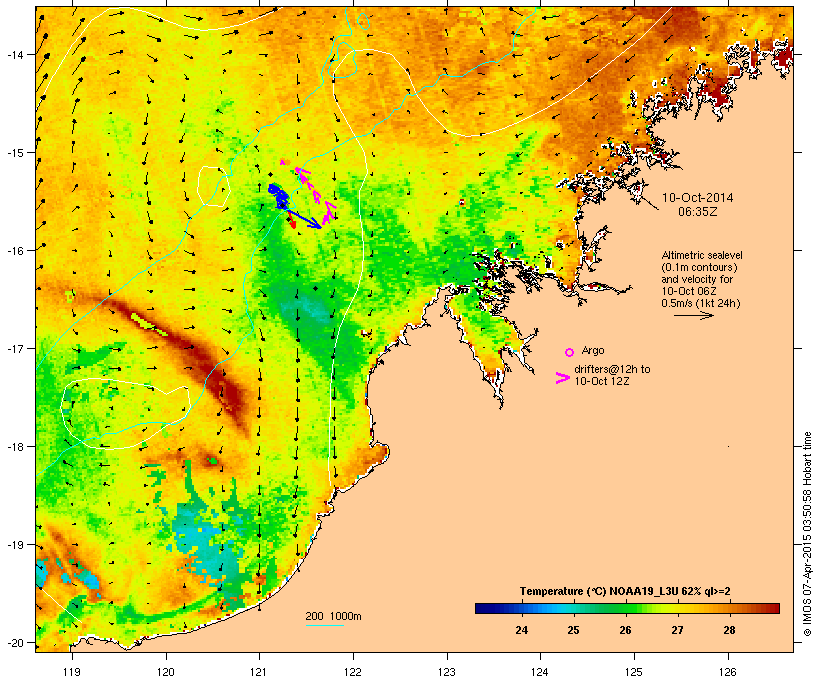Click latitude axis label '-16'

pyautogui.click(x=14, y=250)
